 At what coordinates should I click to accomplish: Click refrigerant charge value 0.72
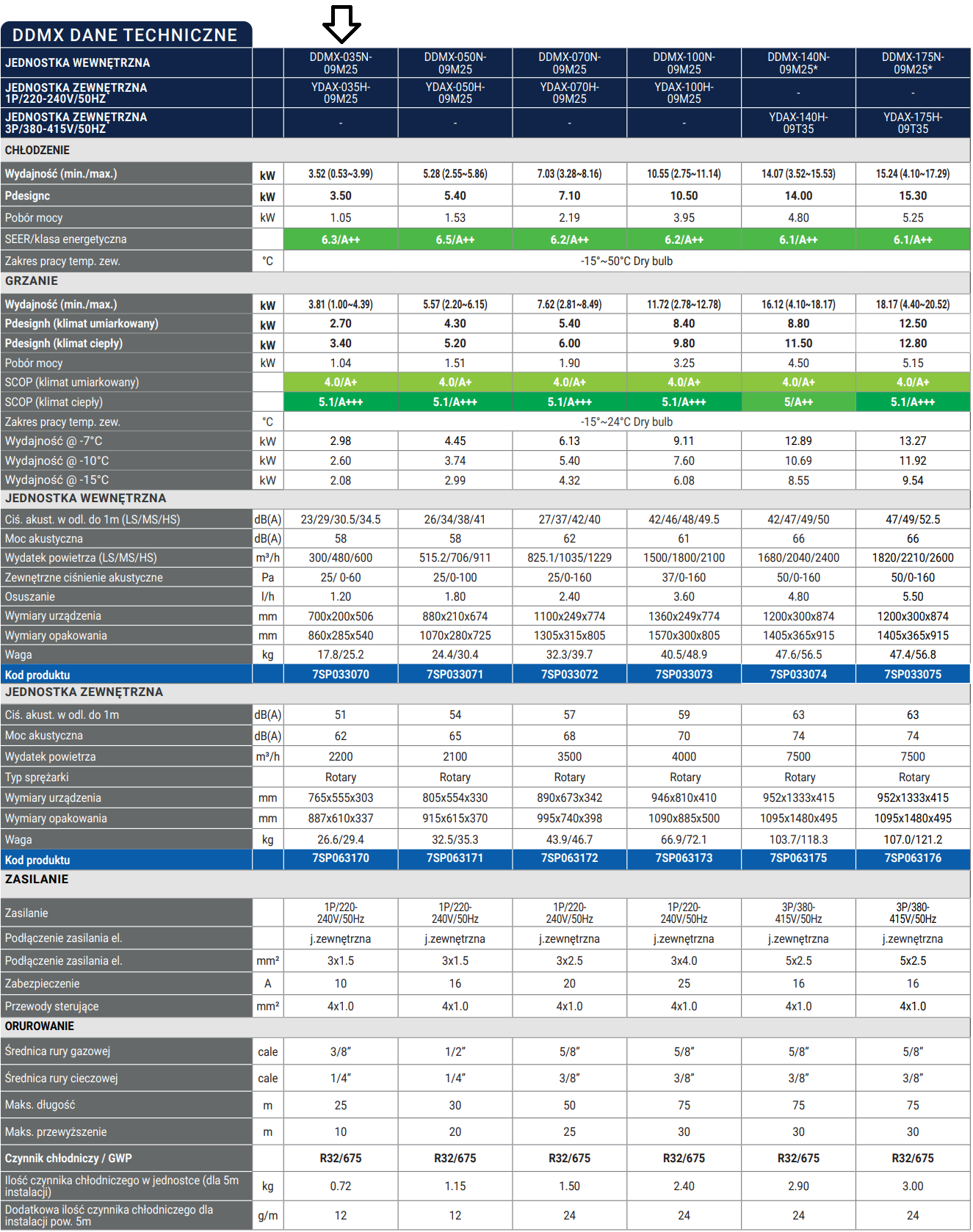pyautogui.click(x=341, y=1186)
